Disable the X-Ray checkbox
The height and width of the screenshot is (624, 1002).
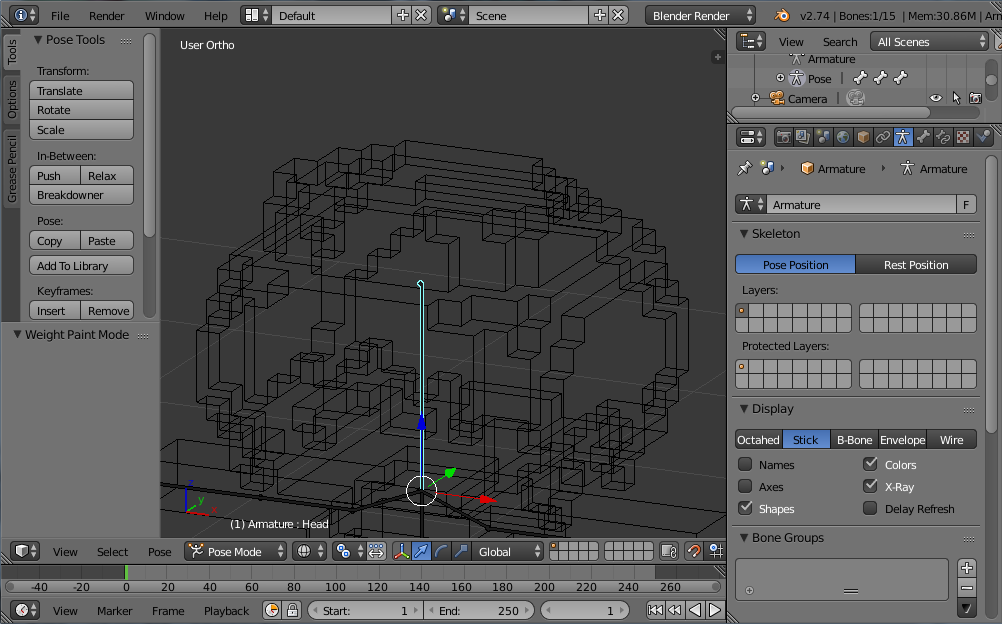[x=871, y=487]
